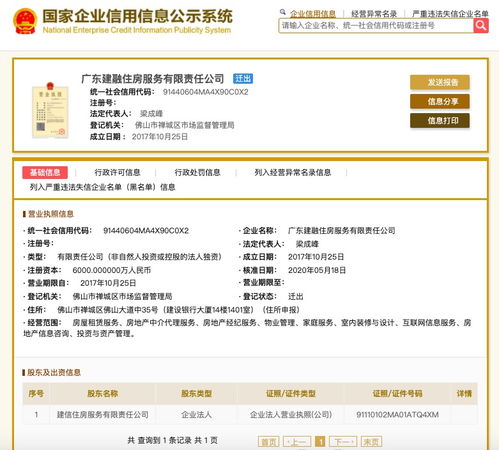Viewport: 499px width, 450px height.
Task: Click the 企业法人营业执照(公司) cell
Action: click(291, 415)
